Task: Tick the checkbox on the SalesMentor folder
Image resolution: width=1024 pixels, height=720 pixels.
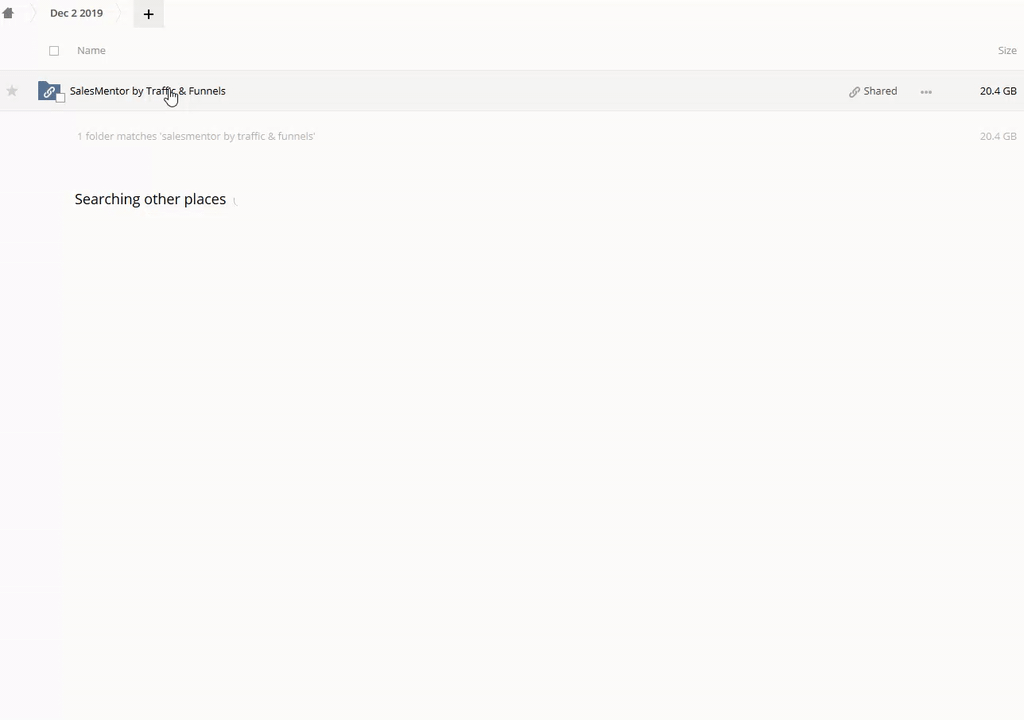Action: (x=60, y=98)
